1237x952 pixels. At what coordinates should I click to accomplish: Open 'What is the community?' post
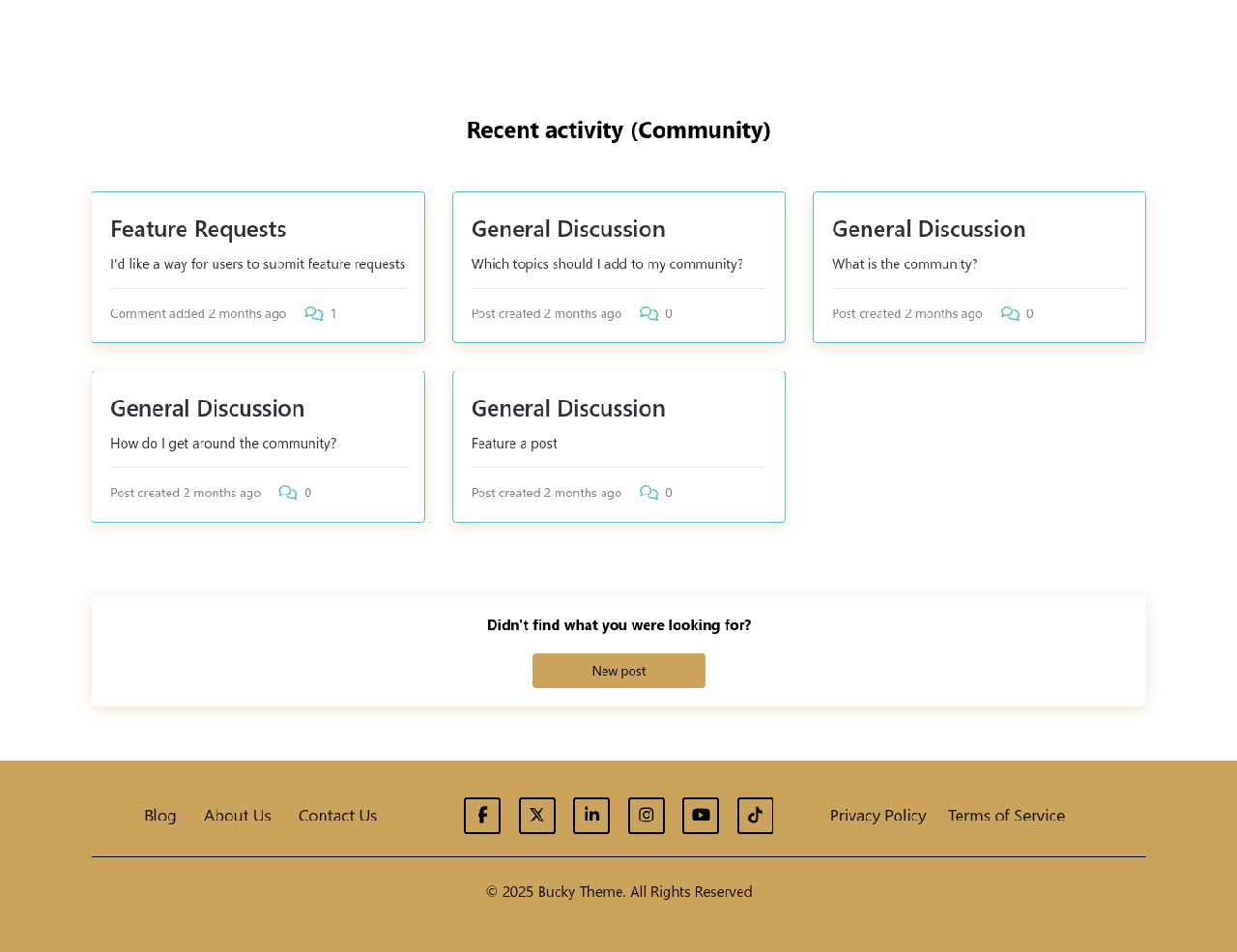[905, 264]
